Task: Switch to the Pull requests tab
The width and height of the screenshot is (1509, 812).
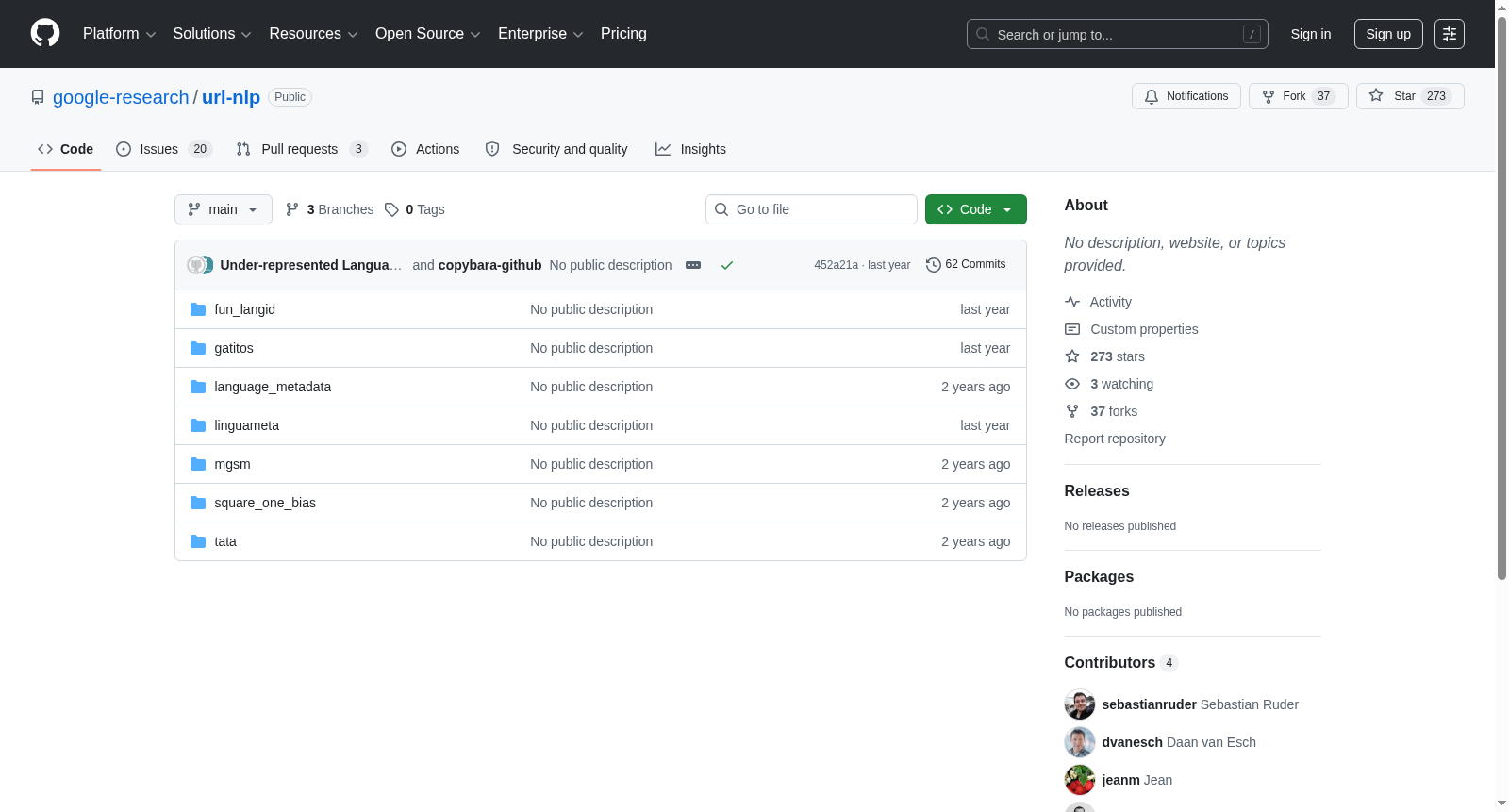Action: pos(302,149)
